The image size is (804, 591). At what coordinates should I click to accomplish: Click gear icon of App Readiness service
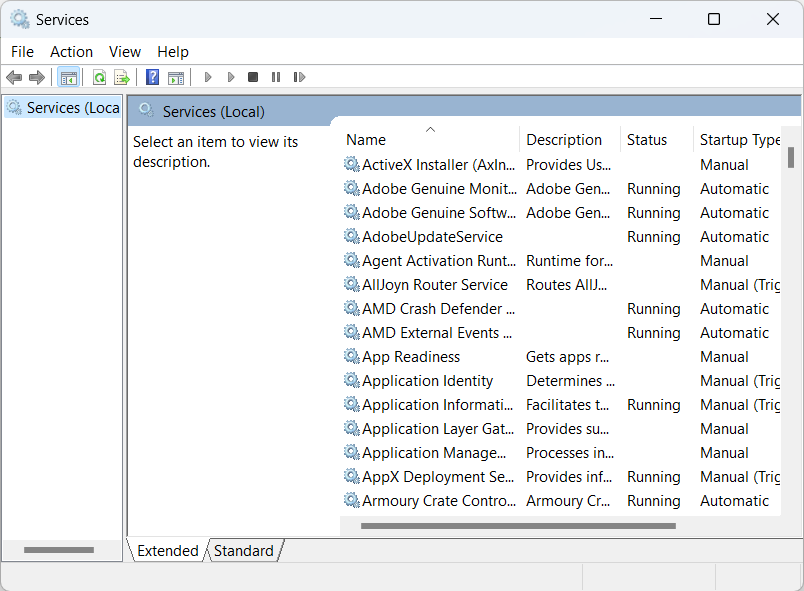(x=351, y=356)
